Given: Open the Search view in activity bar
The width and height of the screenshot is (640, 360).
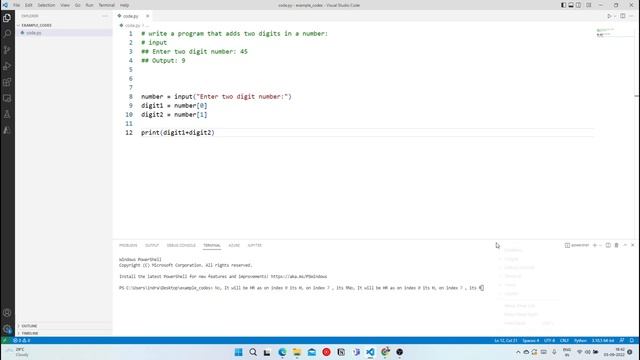Looking at the screenshot, I should (7, 34).
